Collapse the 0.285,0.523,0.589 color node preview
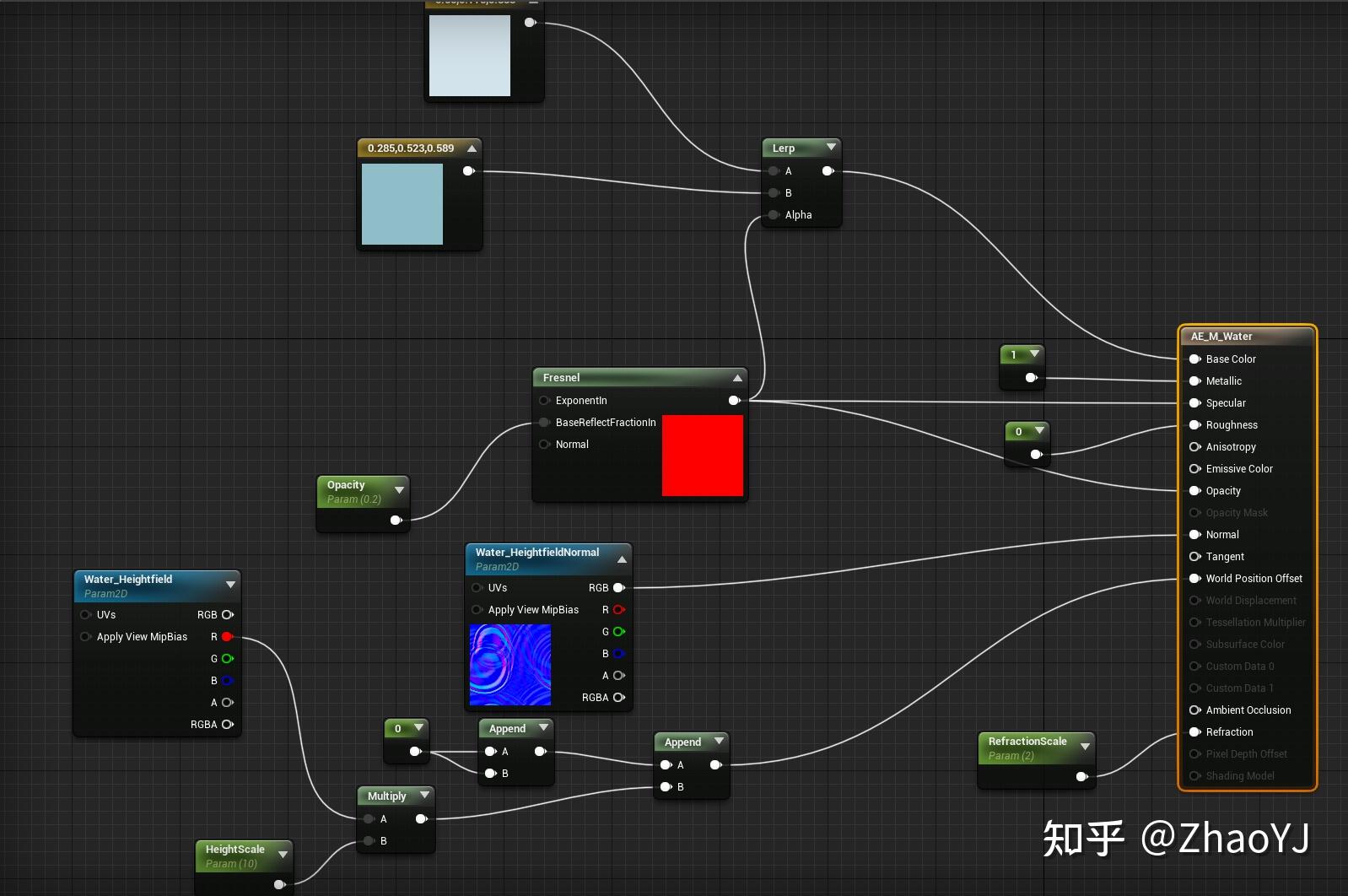The image size is (1348, 896). tap(472, 148)
